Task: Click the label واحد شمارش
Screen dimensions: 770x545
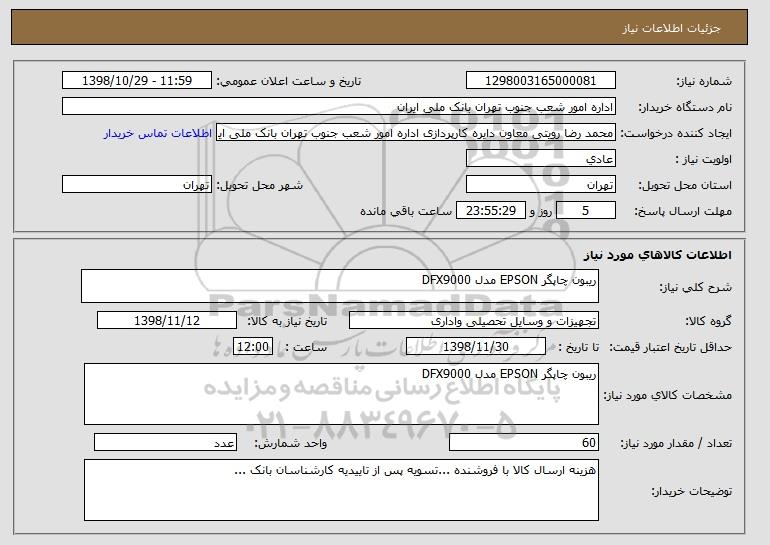Action: tap(290, 443)
